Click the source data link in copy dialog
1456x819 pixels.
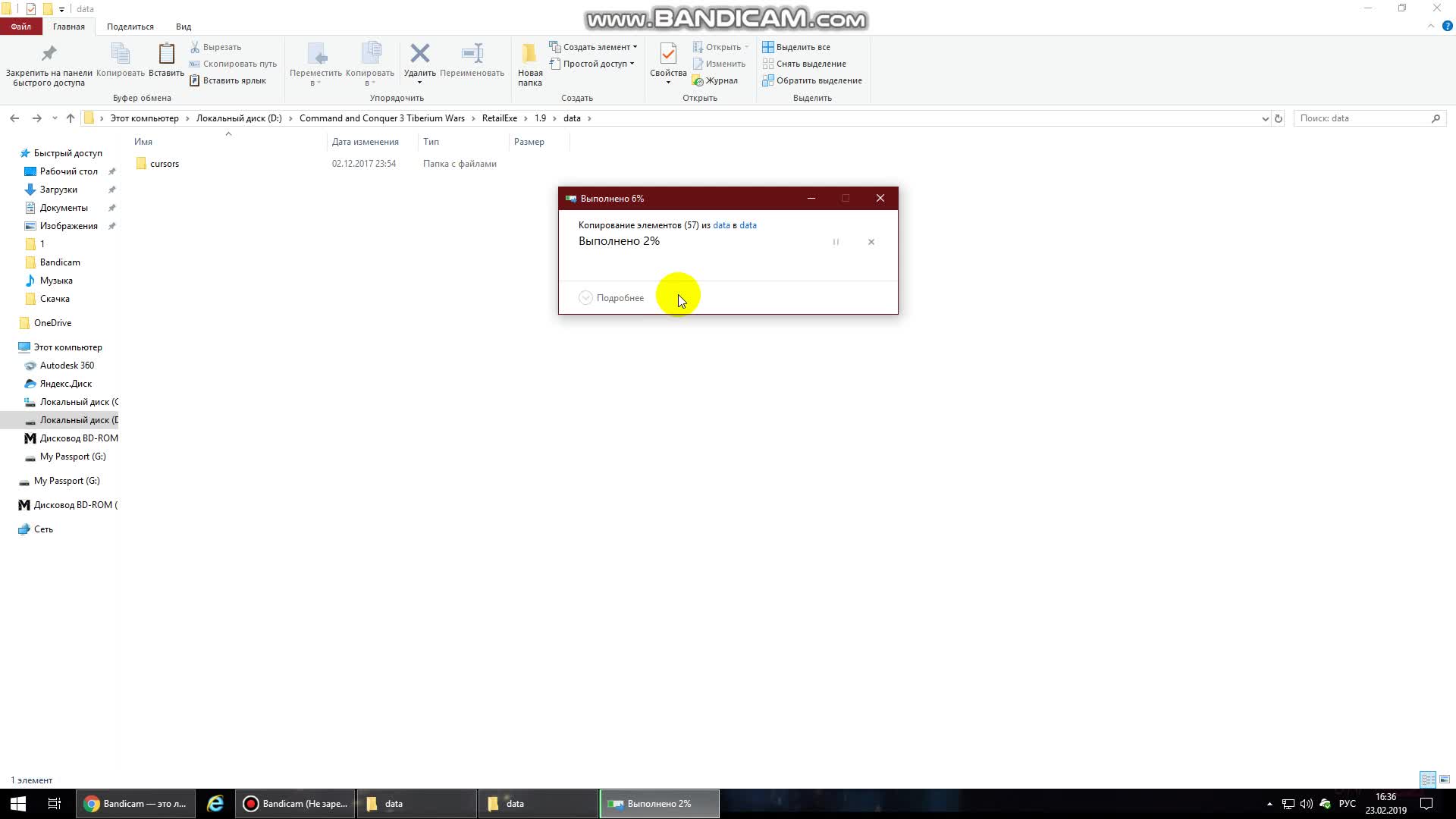point(721,225)
